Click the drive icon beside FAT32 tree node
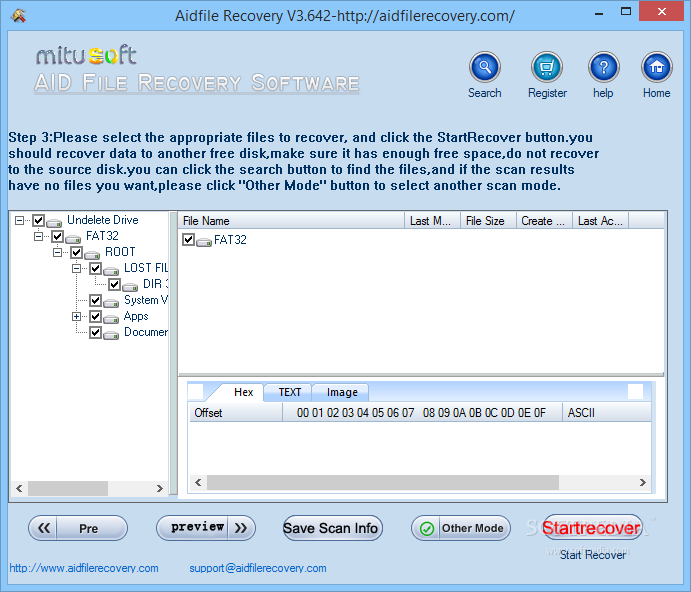The width and height of the screenshot is (691, 592). pos(73,238)
